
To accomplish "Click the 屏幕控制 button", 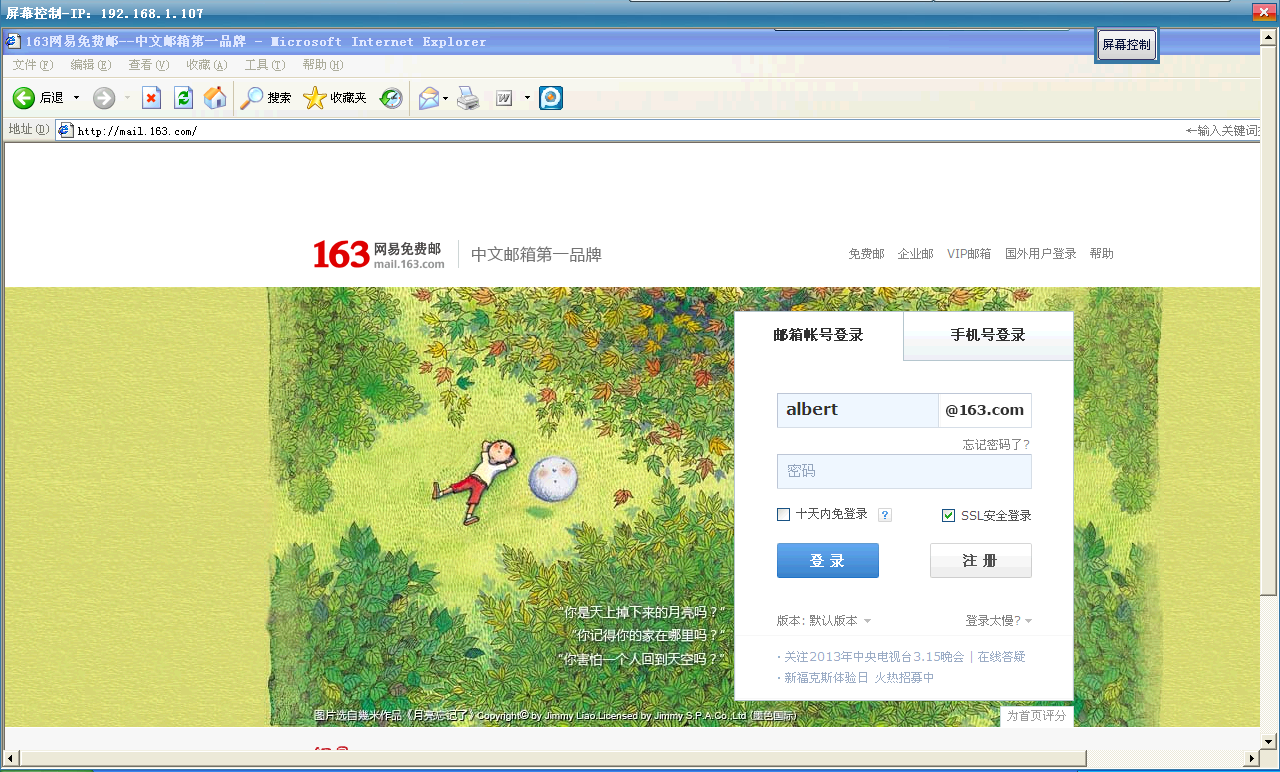I will 1127,45.
